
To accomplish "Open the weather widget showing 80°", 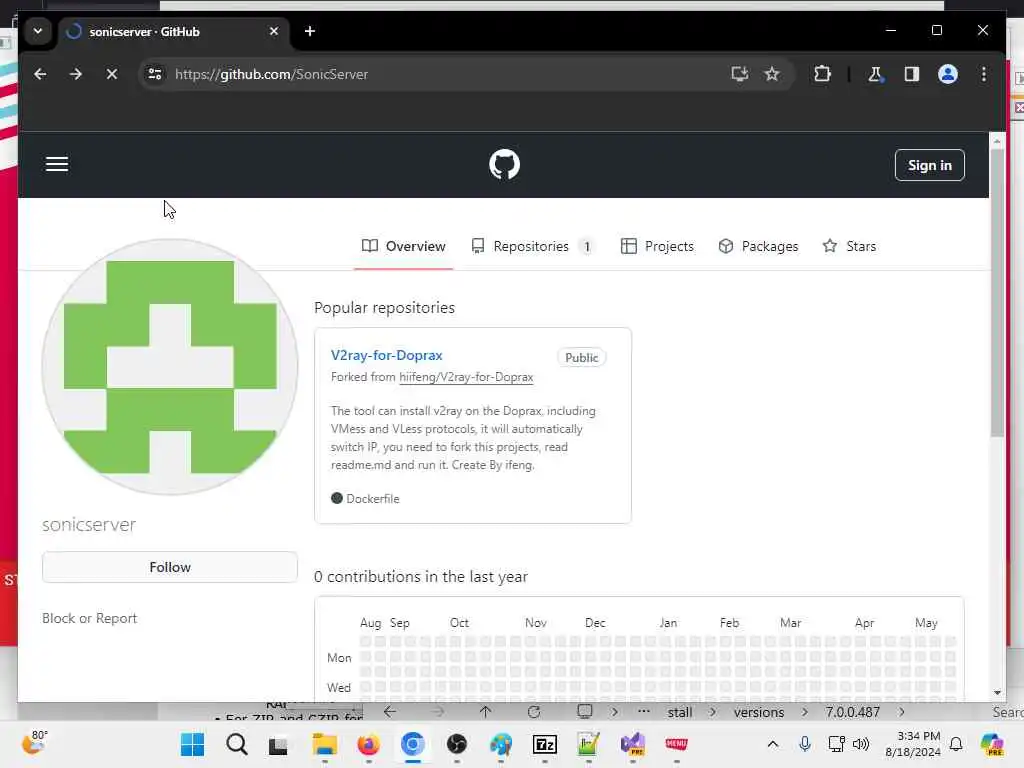I will pyautogui.click(x=35, y=743).
